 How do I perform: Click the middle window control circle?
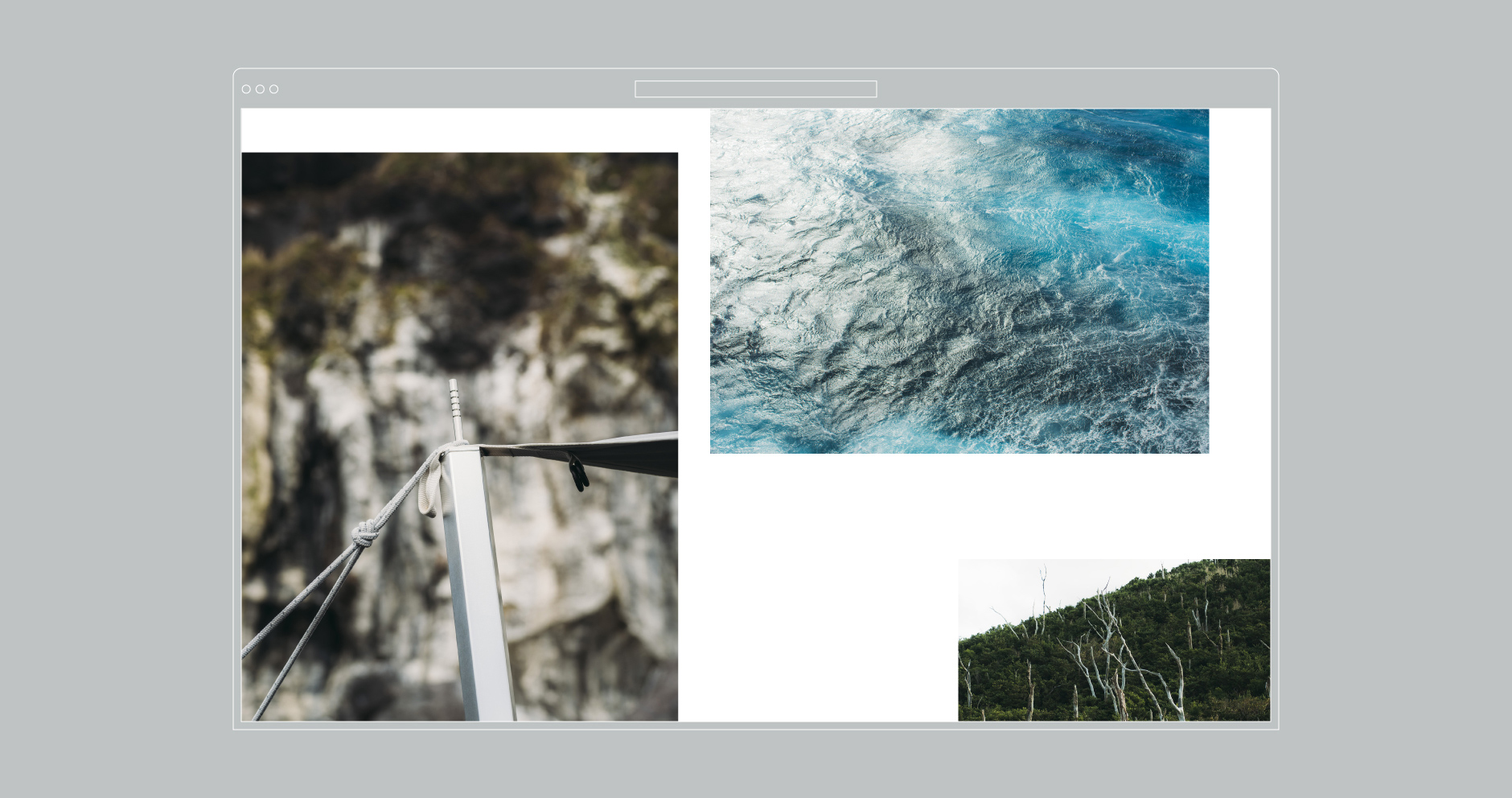(260, 89)
